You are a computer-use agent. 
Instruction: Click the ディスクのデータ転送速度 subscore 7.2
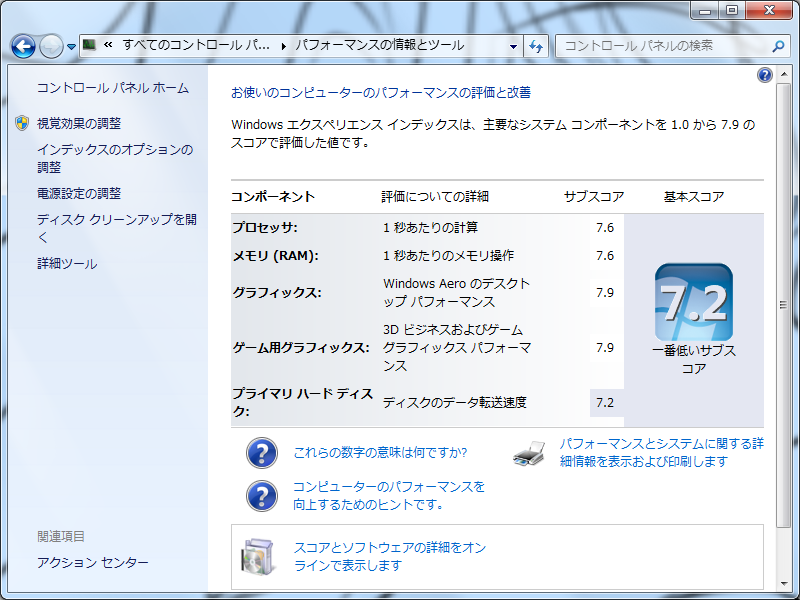[605, 403]
